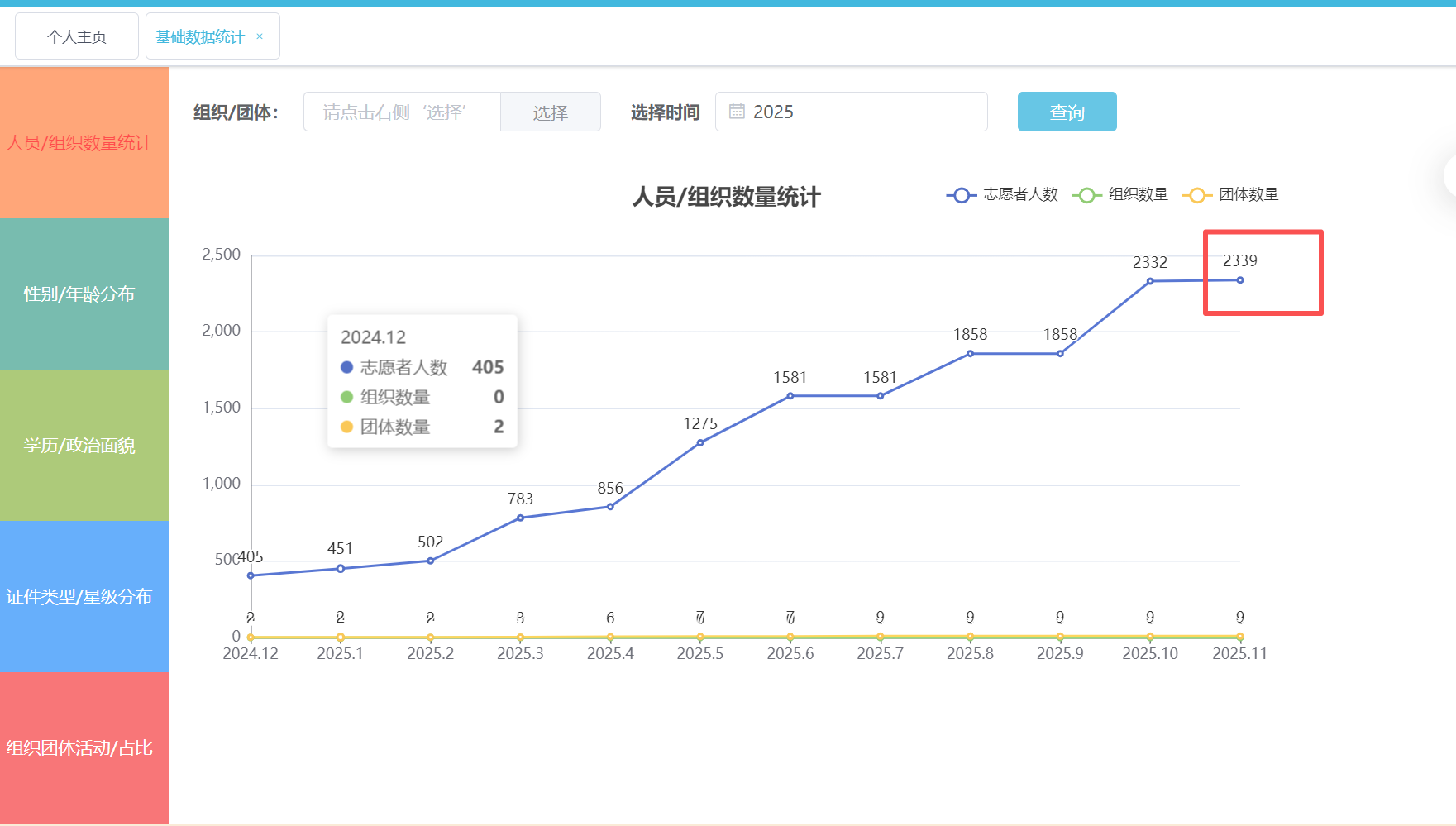This screenshot has width=1456, height=826.
Task: Click the yellow circle icon beside 团体数量
Action: (x=1196, y=194)
